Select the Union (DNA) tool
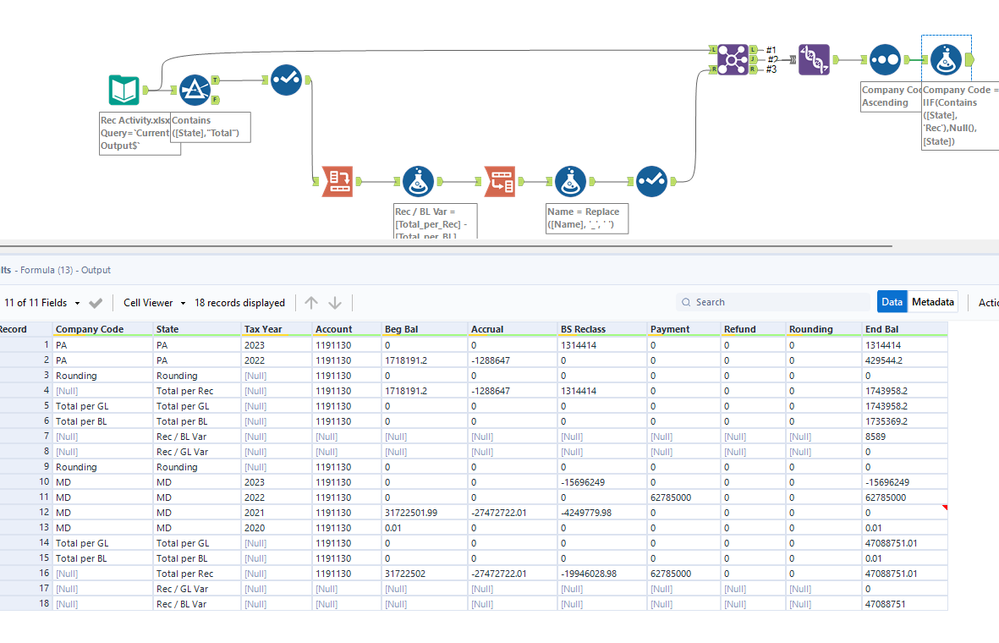This screenshot has height=643, width=999. (x=814, y=59)
